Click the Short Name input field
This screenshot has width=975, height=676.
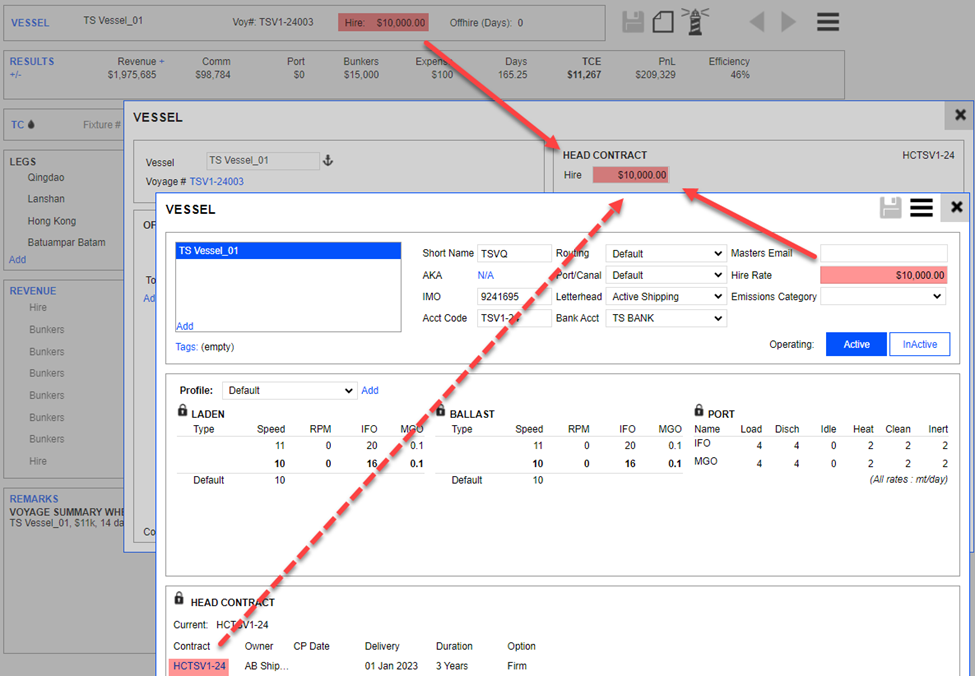click(514, 254)
